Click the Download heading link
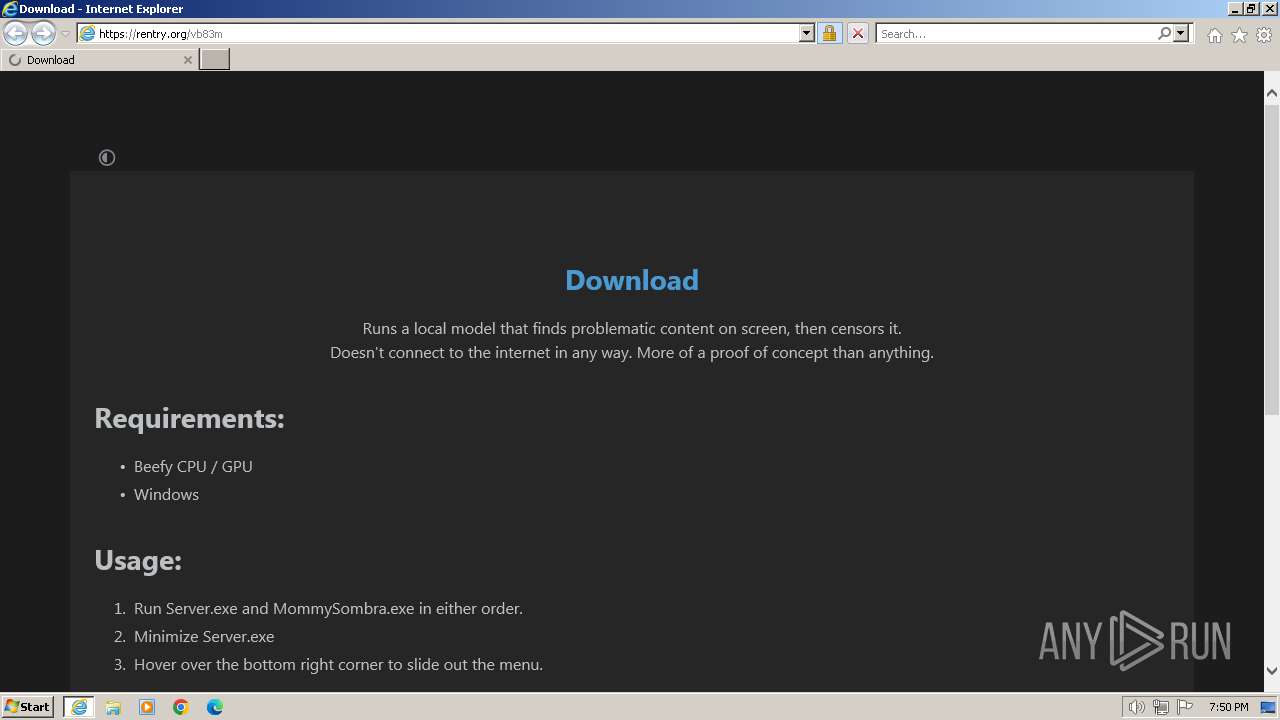 pos(632,280)
